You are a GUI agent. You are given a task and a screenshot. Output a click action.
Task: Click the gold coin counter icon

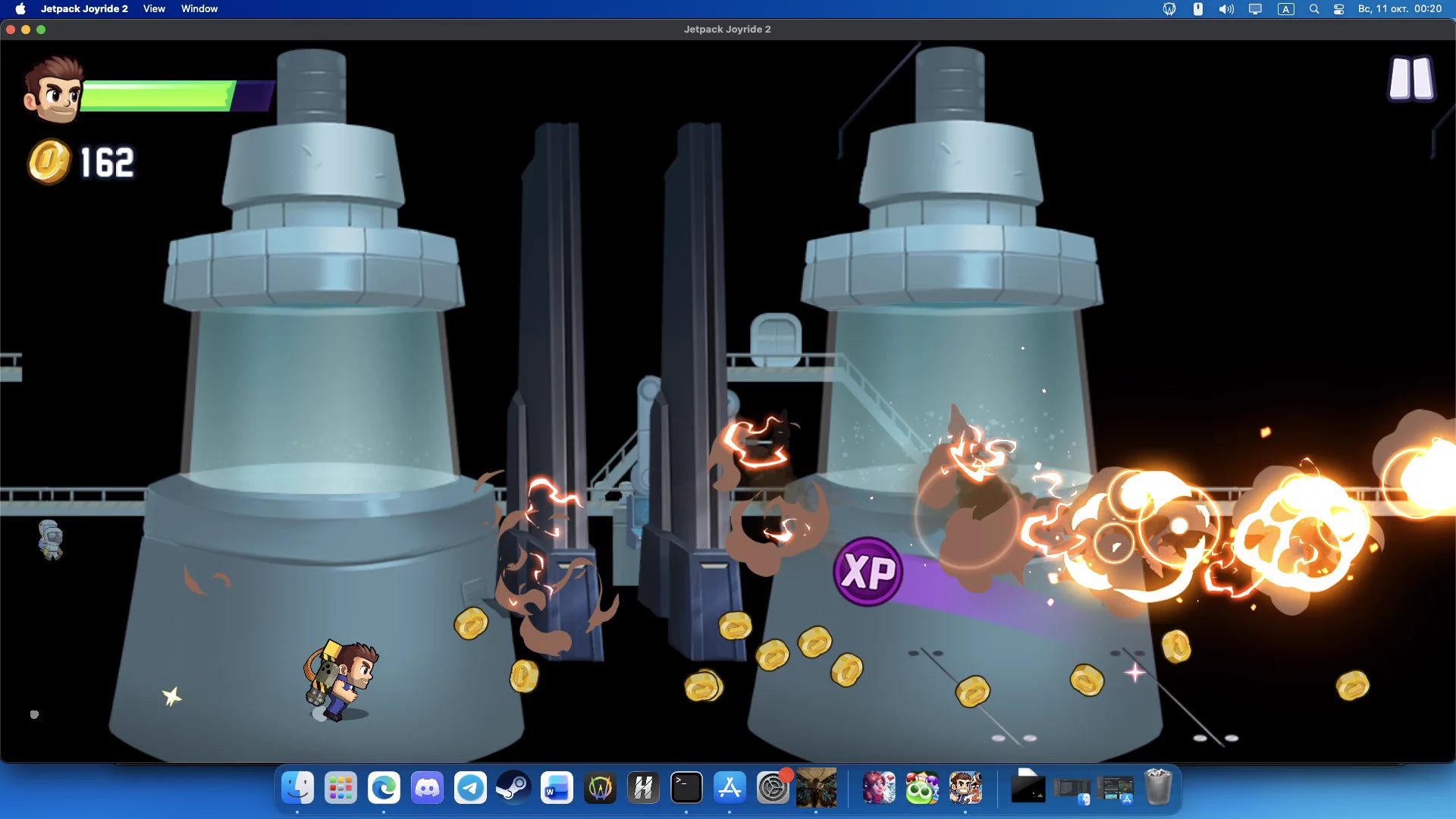[49, 162]
